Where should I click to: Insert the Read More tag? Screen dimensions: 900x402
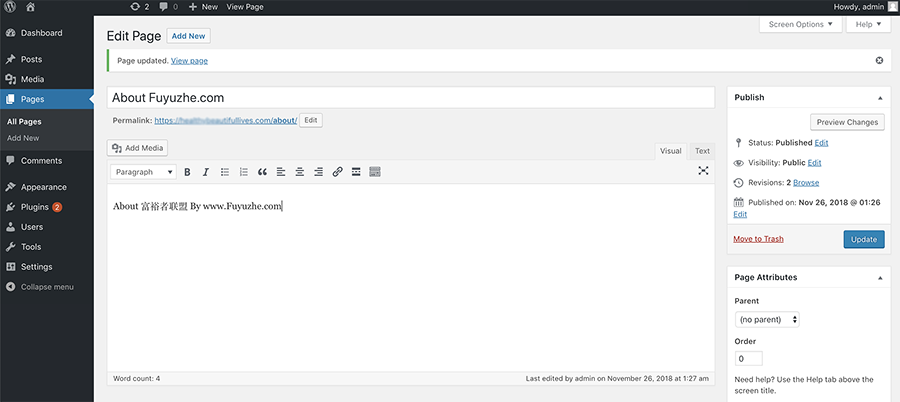356,172
